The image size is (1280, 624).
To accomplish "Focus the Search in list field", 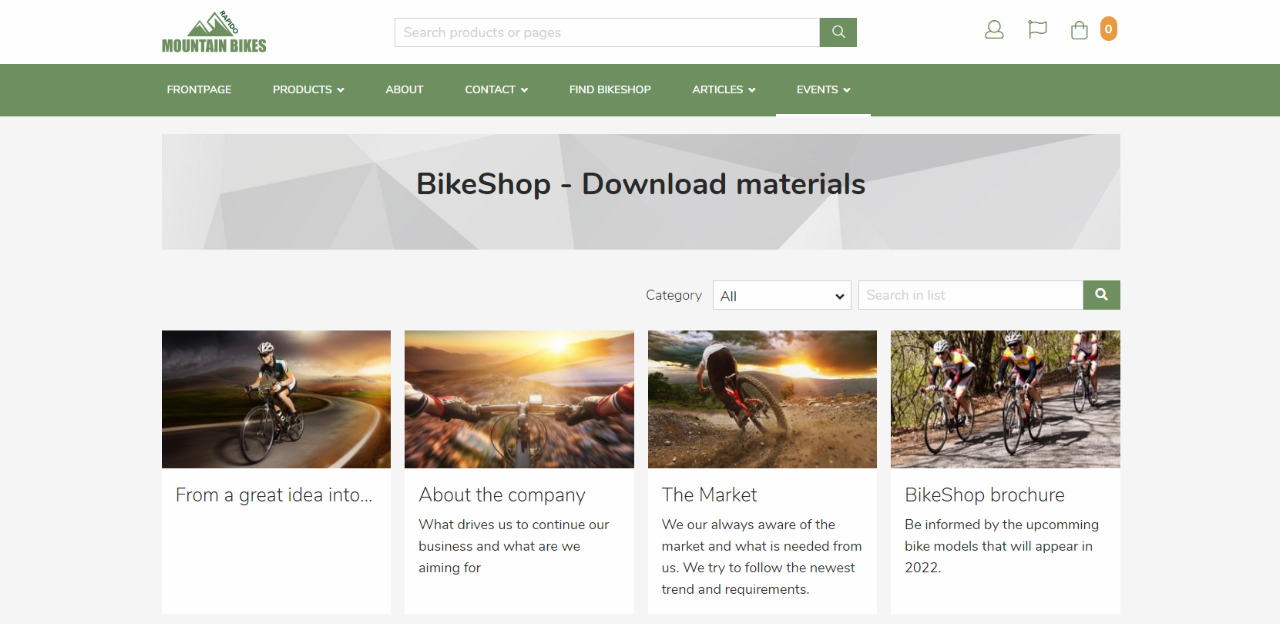I will (970, 295).
